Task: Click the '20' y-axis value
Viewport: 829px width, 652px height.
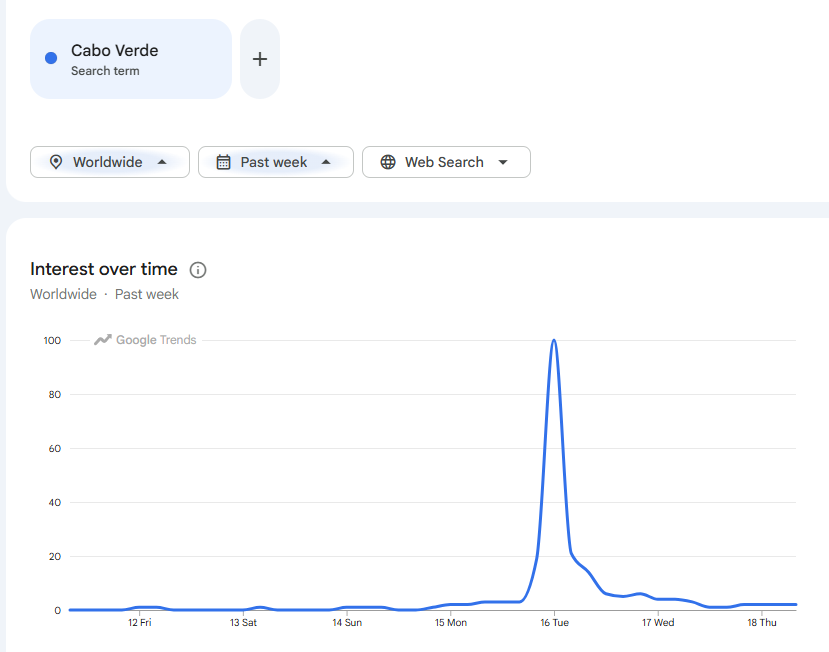Action: coord(54,556)
